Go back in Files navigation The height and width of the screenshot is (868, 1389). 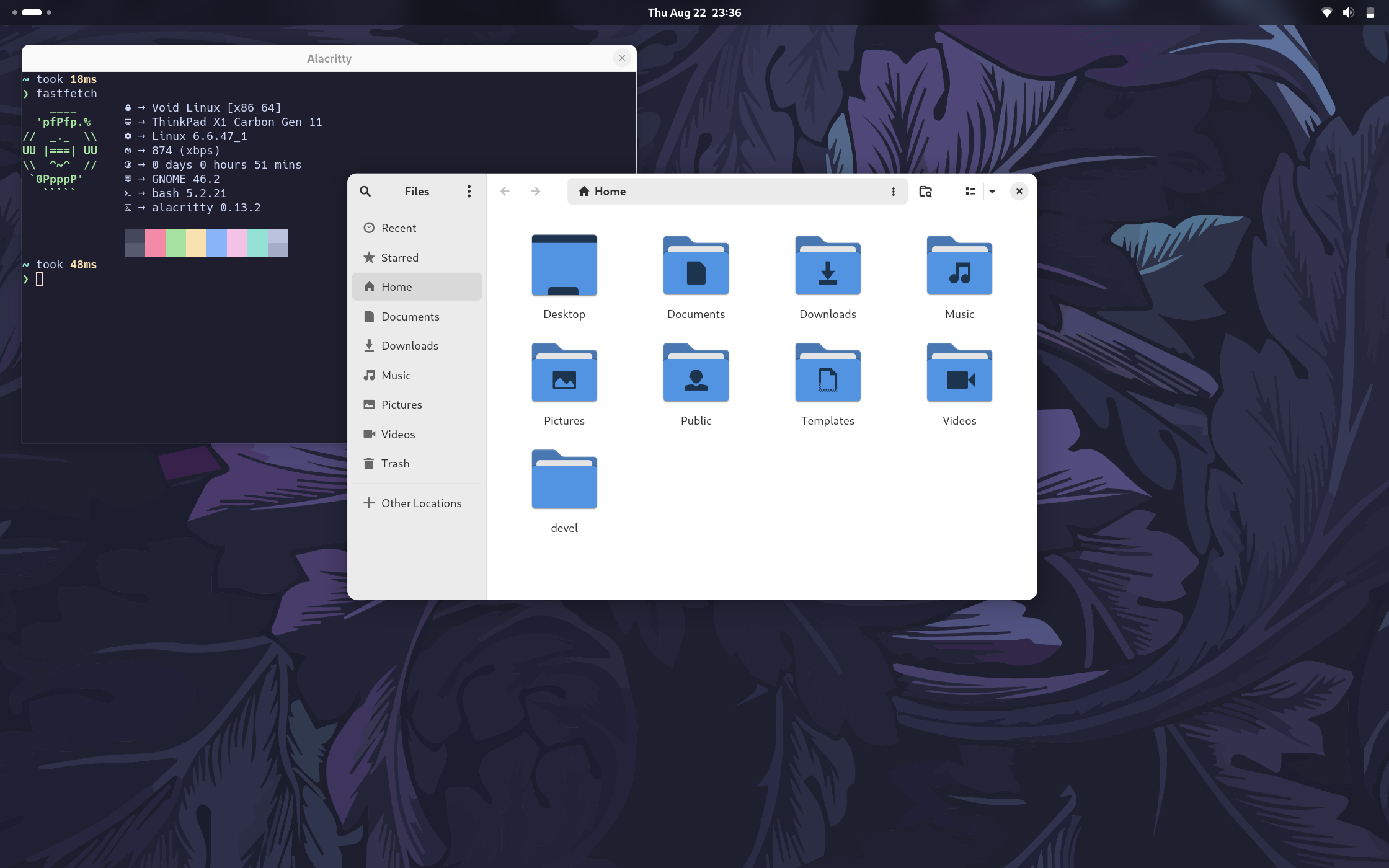505,192
